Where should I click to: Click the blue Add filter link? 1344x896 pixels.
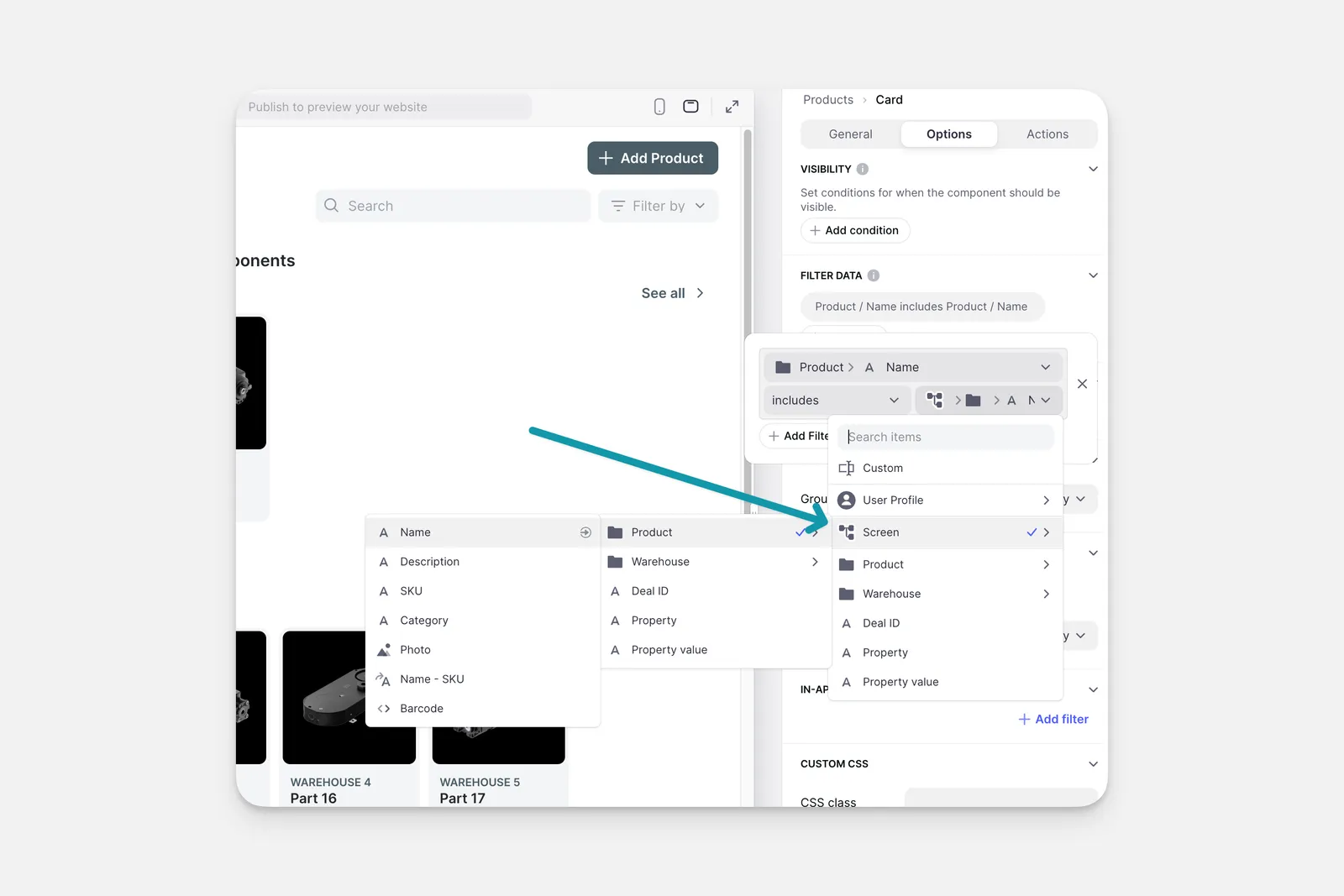click(x=1053, y=719)
